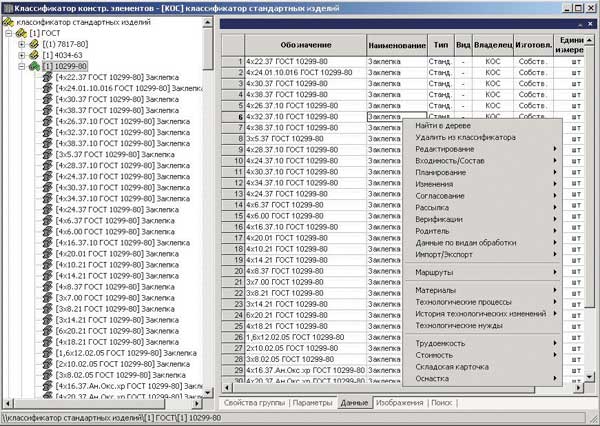Switch to Свойства группы tab

click(x=254, y=403)
